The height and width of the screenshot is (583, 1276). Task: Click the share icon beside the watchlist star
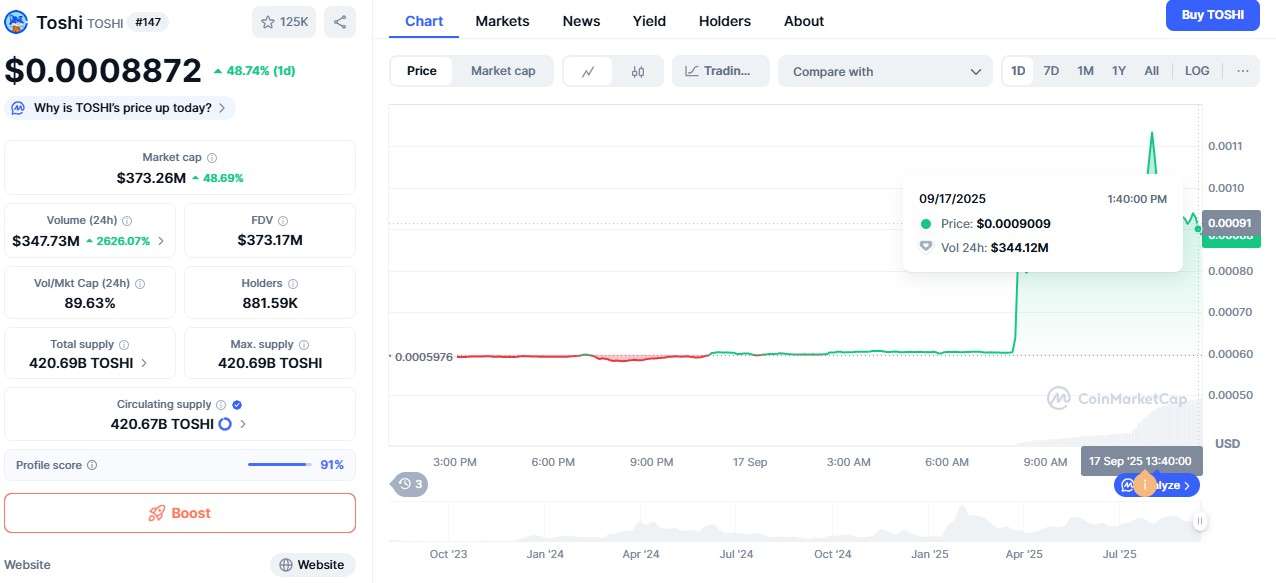click(340, 22)
